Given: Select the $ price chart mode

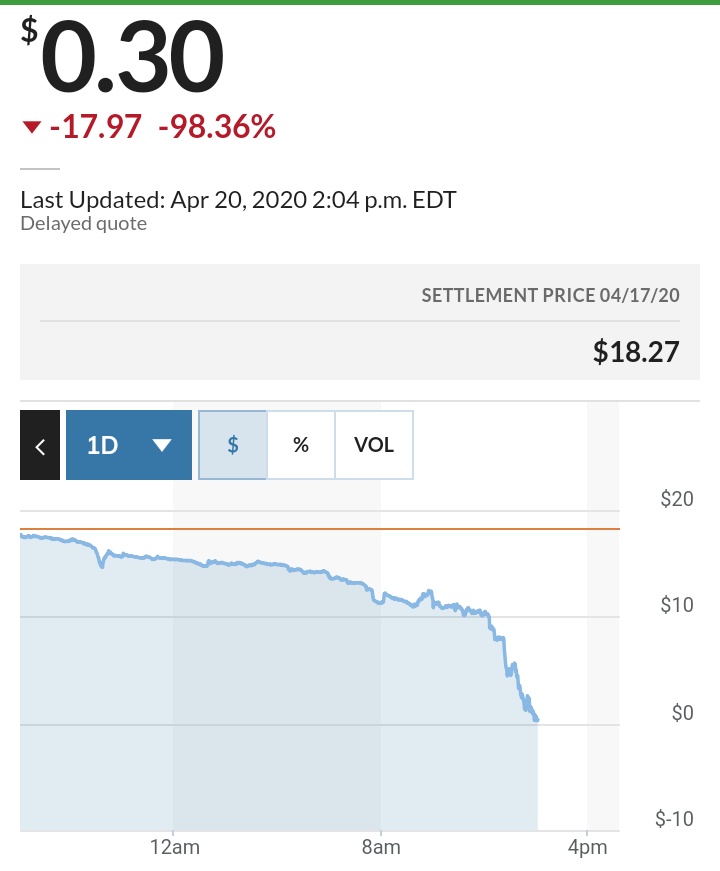Looking at the screenshot, I should click(x=233, y=445).
